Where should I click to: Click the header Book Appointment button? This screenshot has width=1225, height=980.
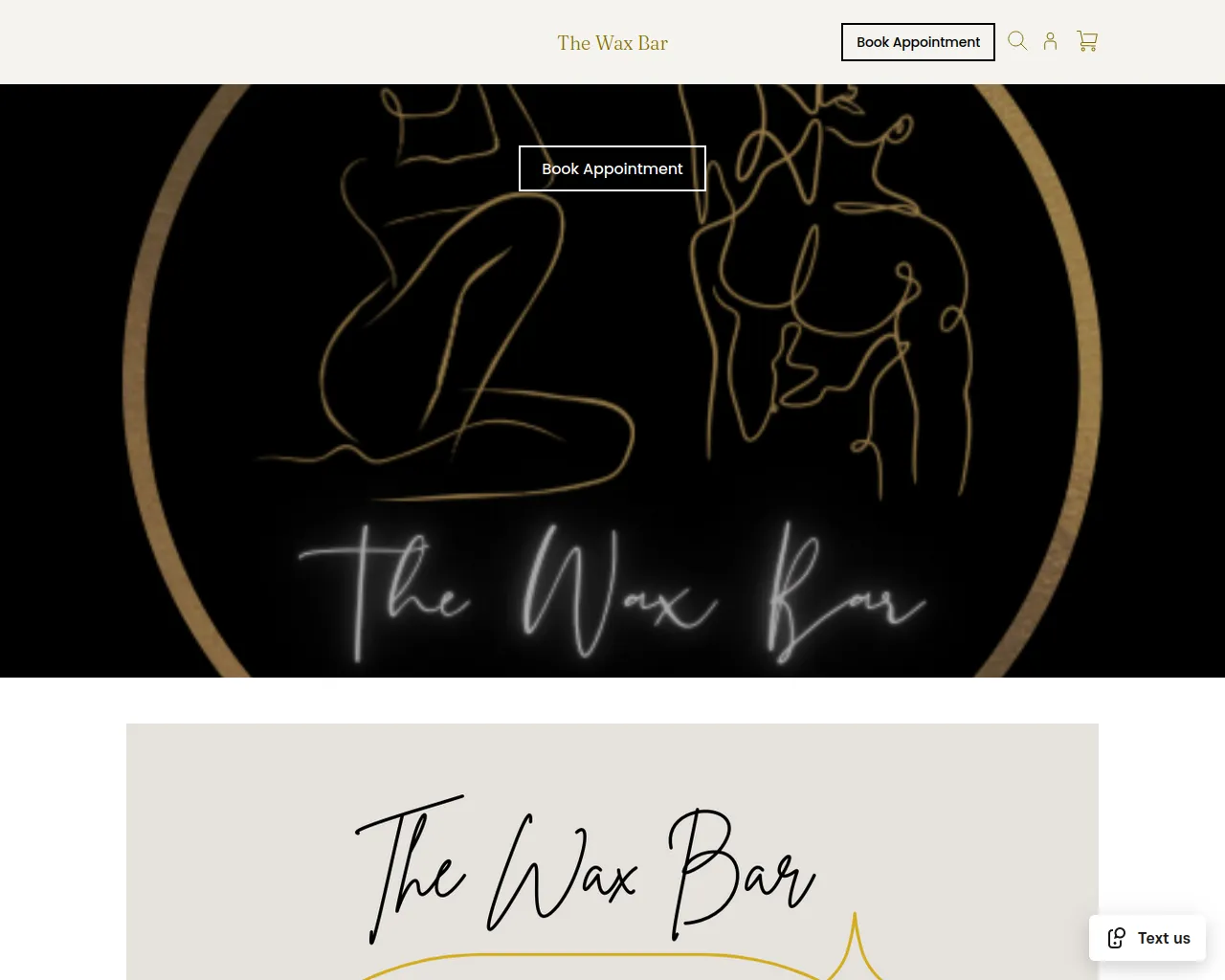[x=918, y=42]
